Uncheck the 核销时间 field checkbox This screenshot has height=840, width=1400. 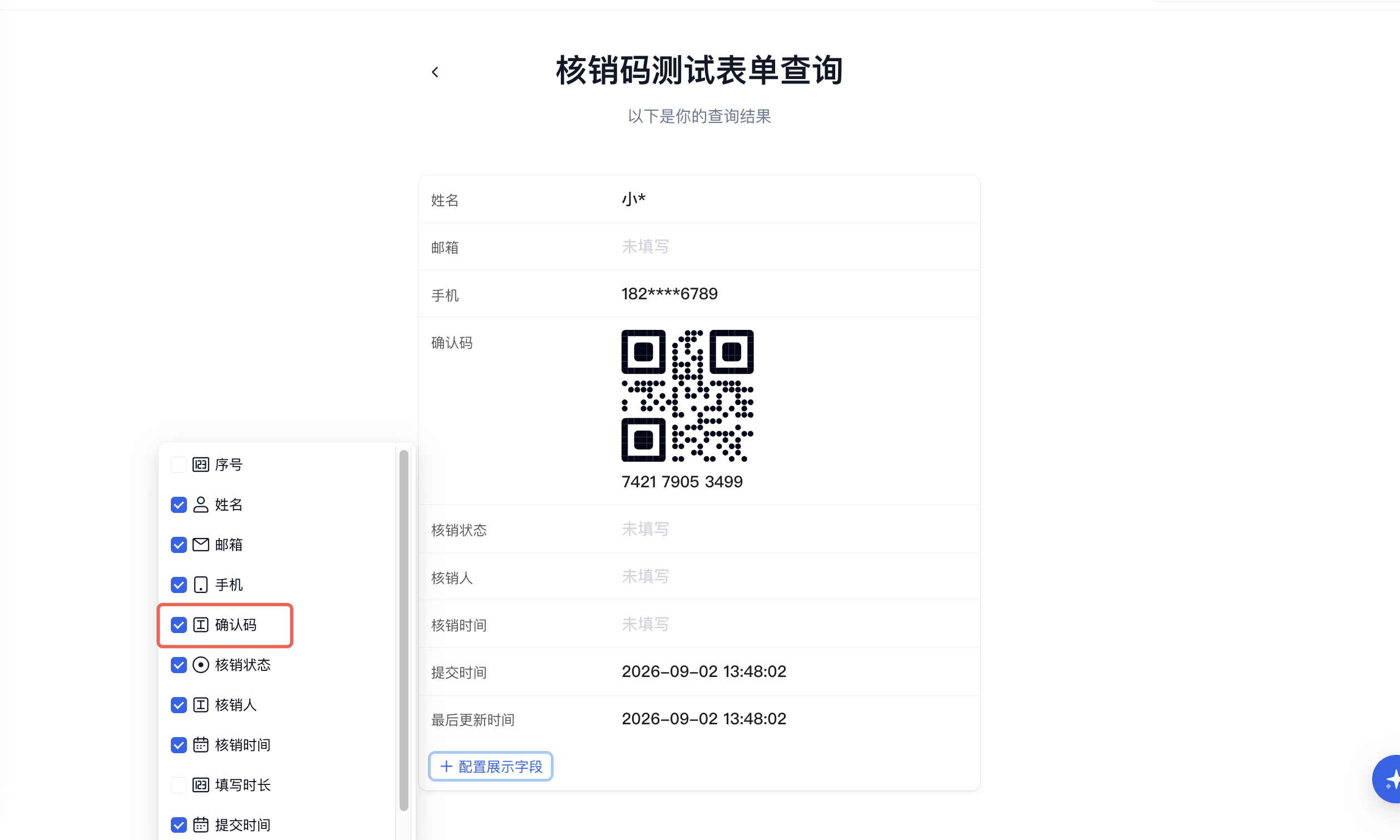[179, 745]
